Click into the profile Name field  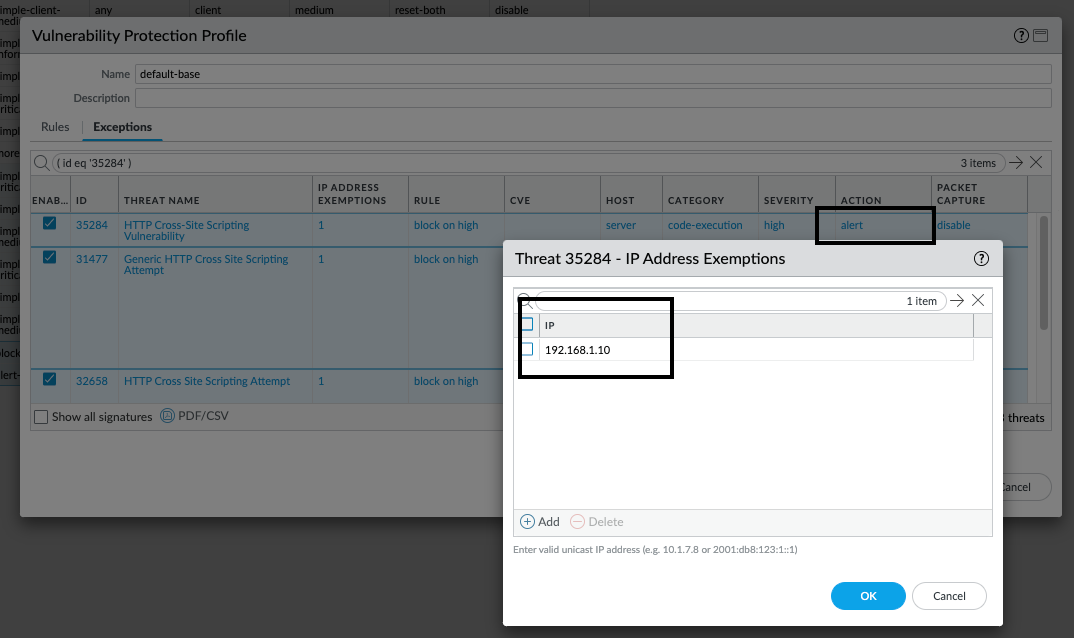tap(593, 74)
